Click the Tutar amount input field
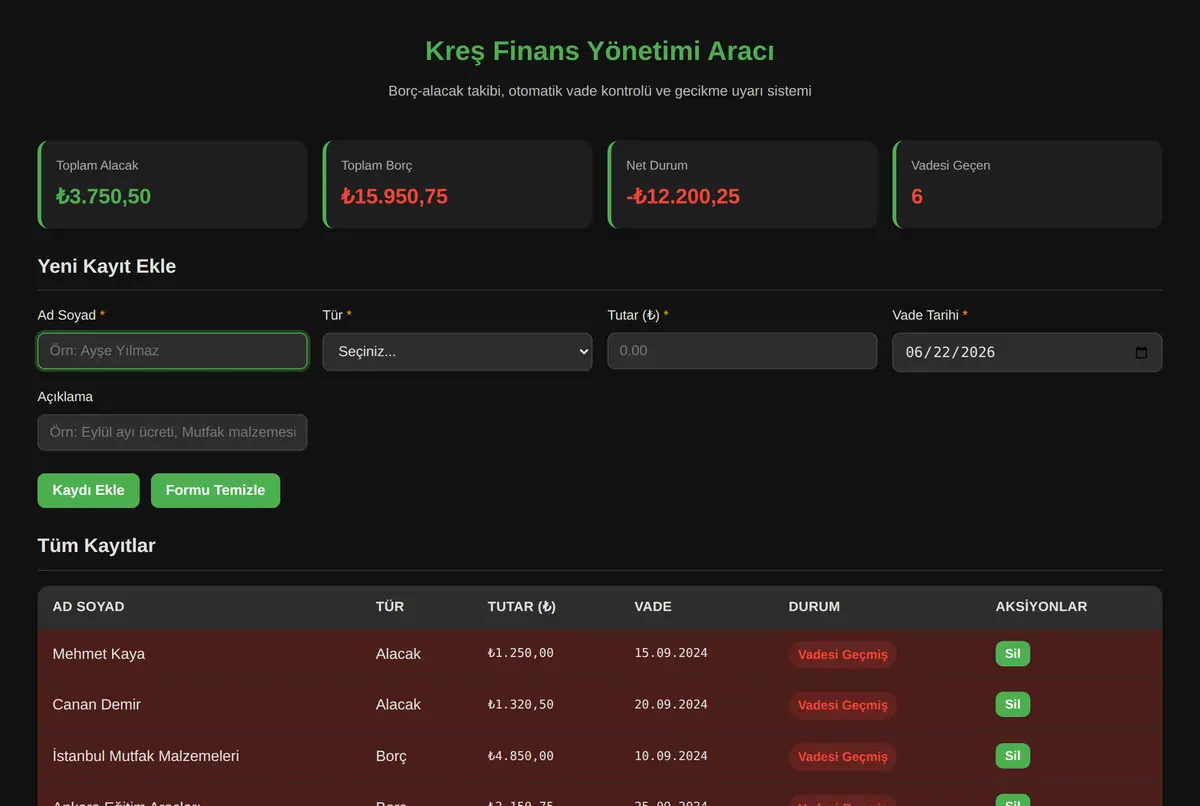This screenshot has width=1200, height=806. (x=742, y=351)
